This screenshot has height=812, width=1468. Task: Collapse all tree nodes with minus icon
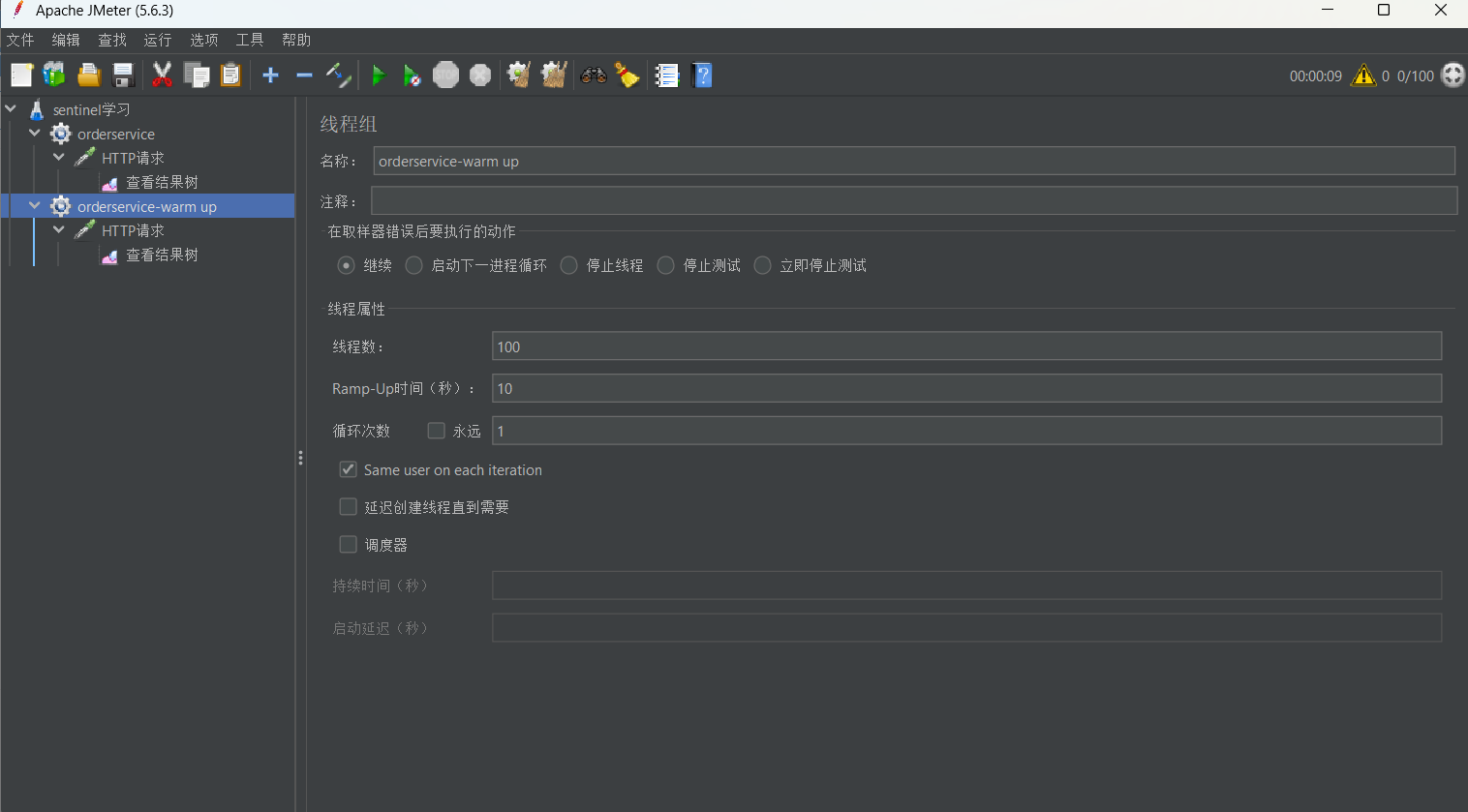(x=304, y=75)
